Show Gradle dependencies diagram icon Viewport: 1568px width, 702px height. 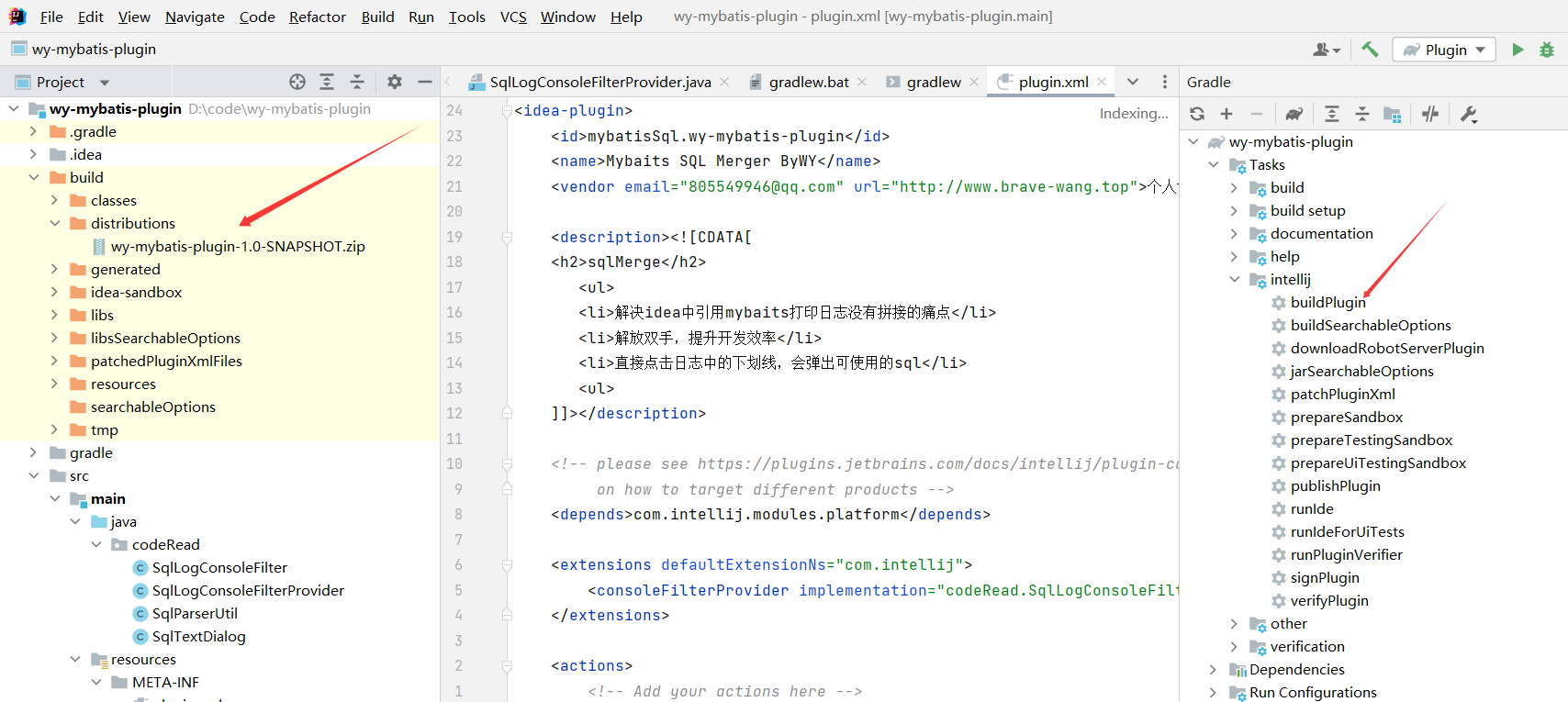click(1393, 114)
